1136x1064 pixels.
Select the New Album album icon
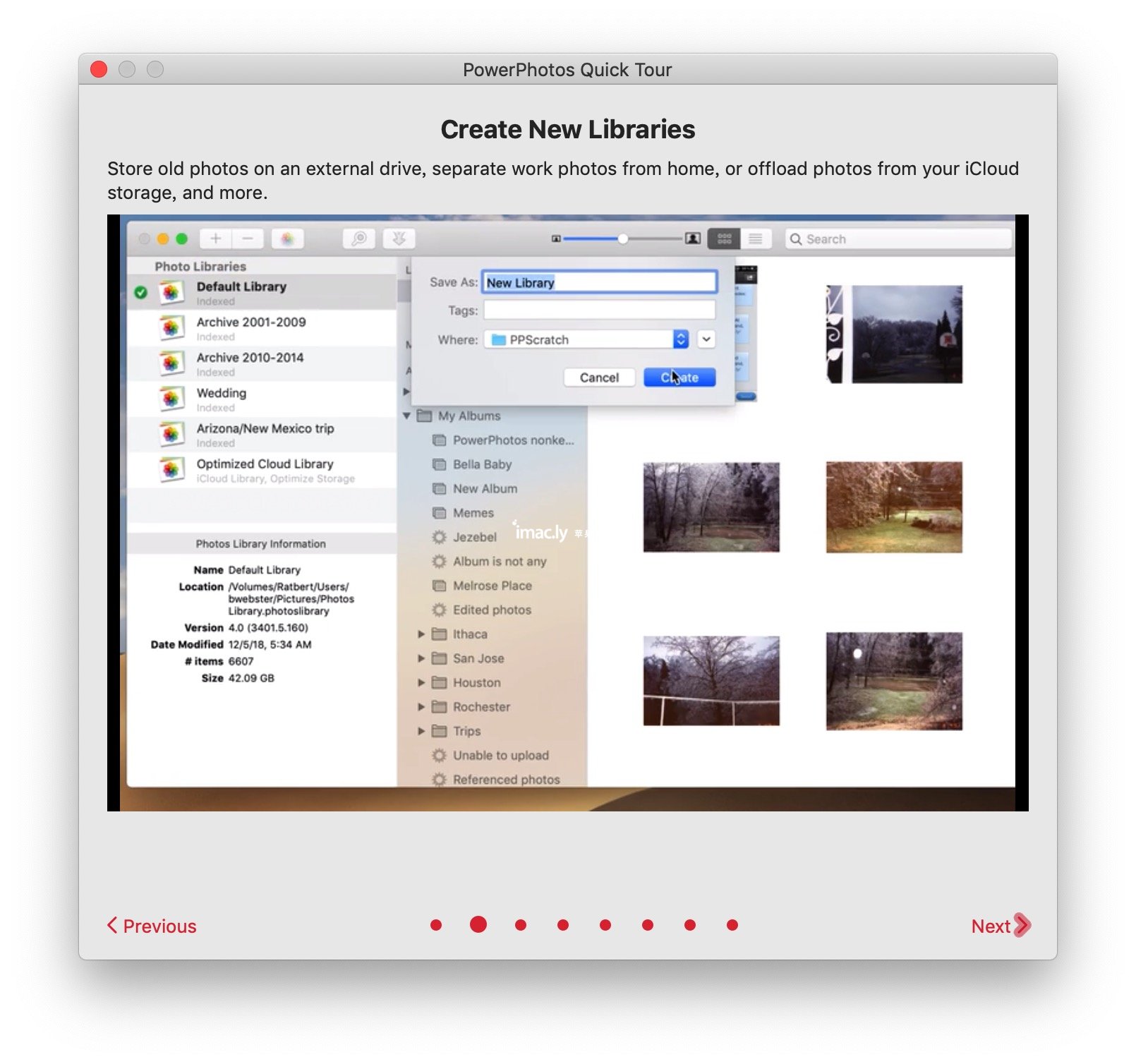coord(439,489)
